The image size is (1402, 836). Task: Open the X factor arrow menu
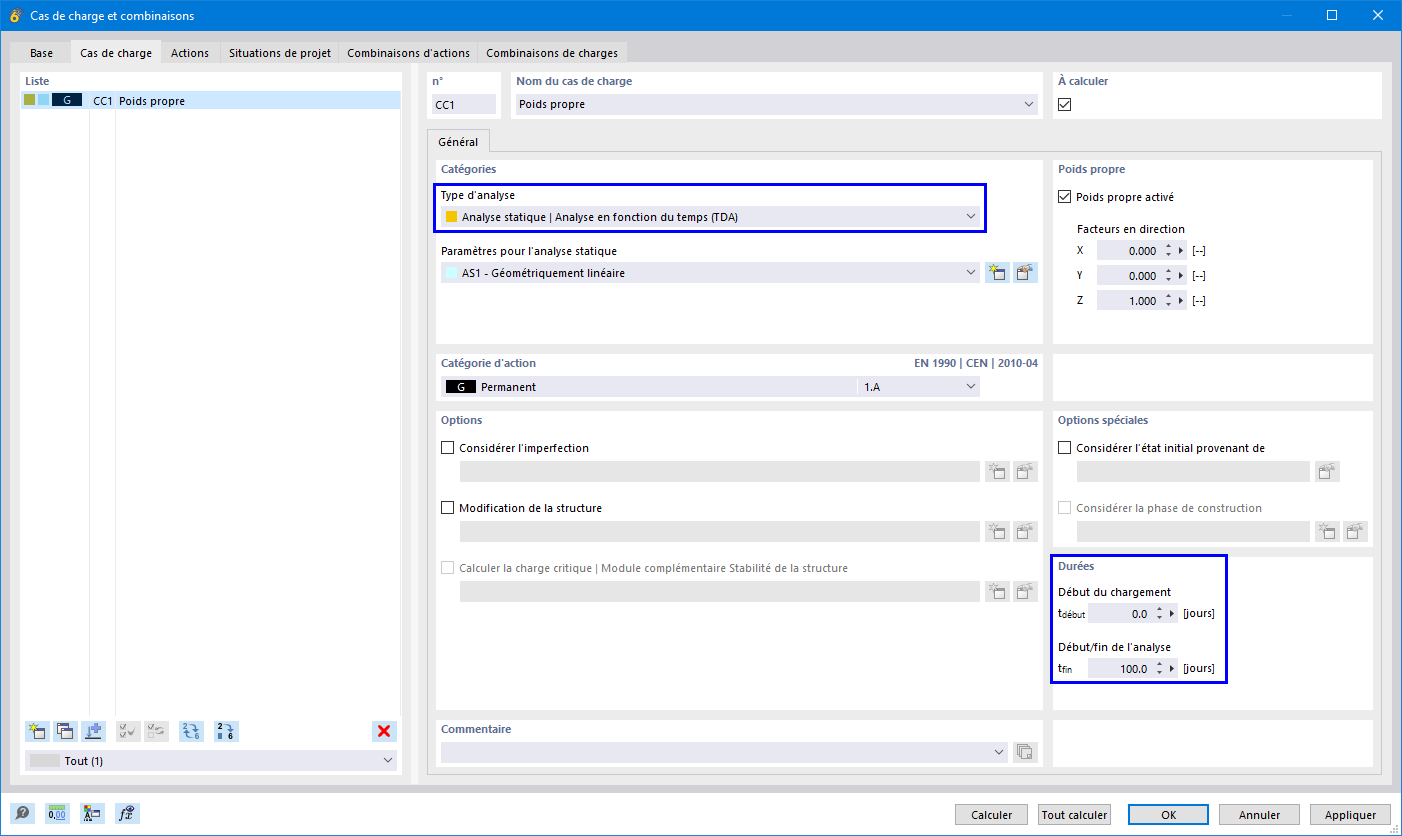tap(1181, 251)
